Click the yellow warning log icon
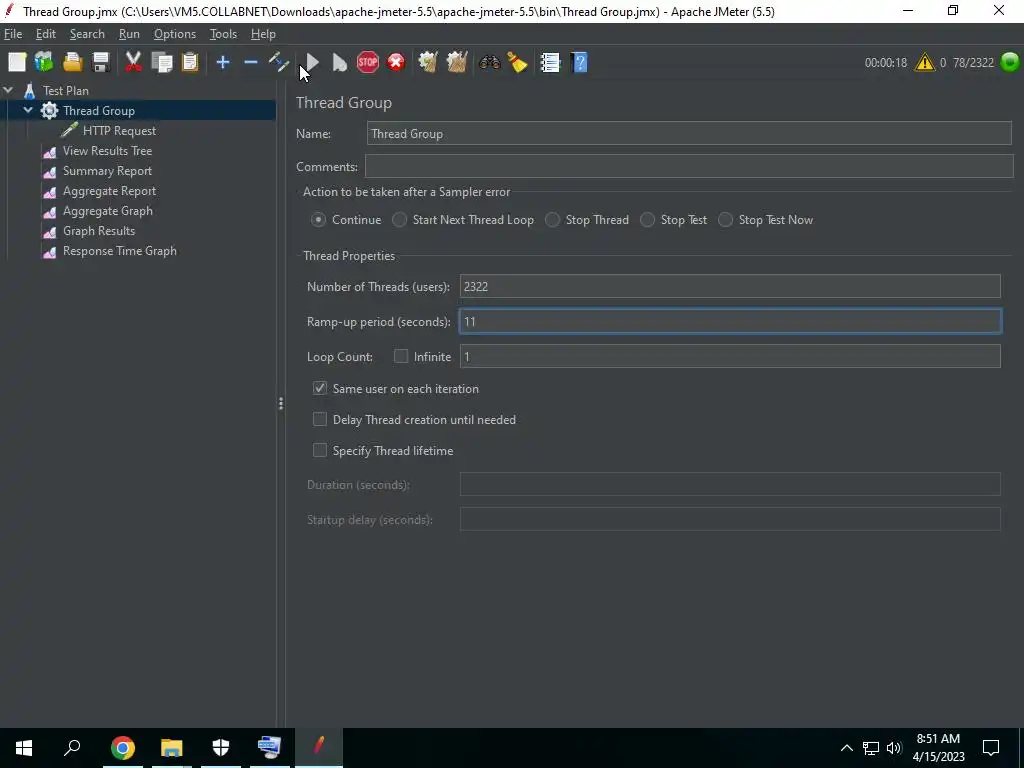This screenshot has height=768, width=1024. click(x=925, y=62)
